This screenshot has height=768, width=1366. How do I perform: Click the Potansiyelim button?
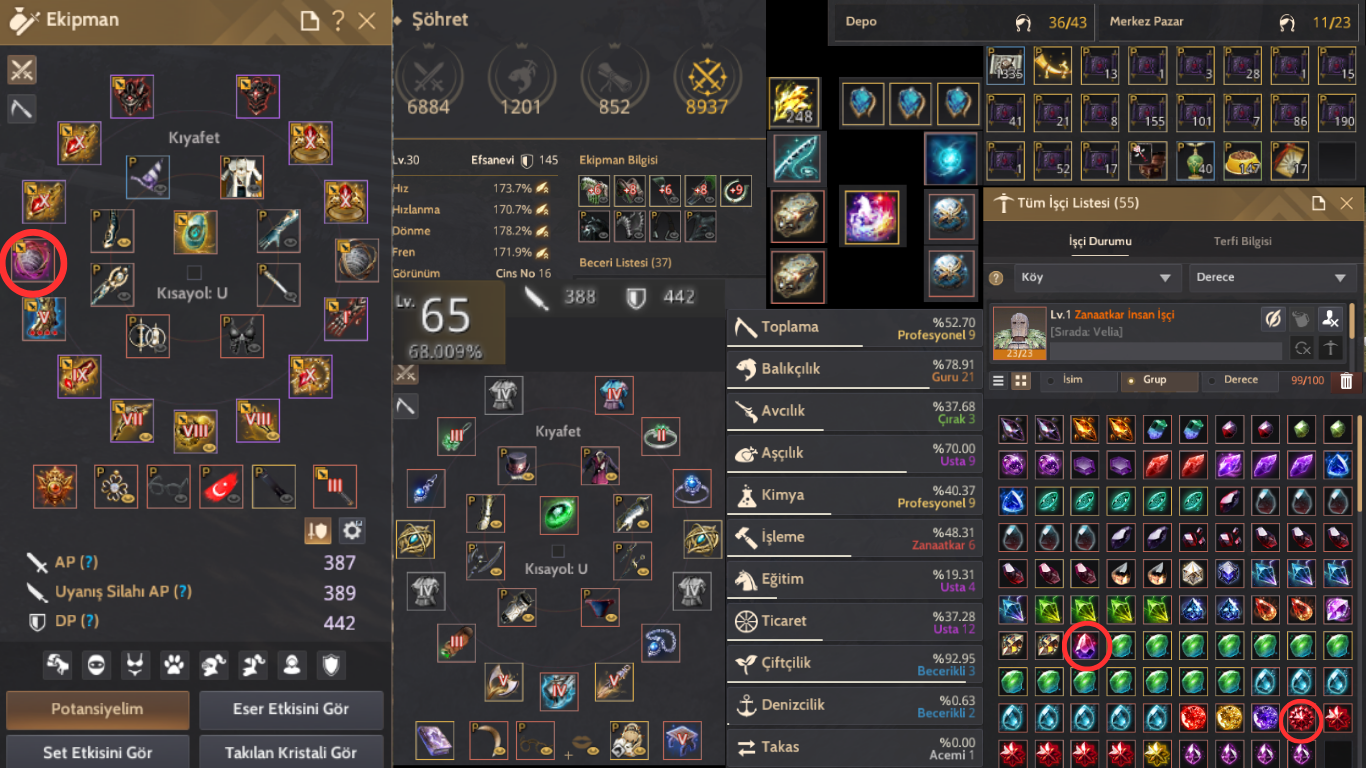[98, 709]
